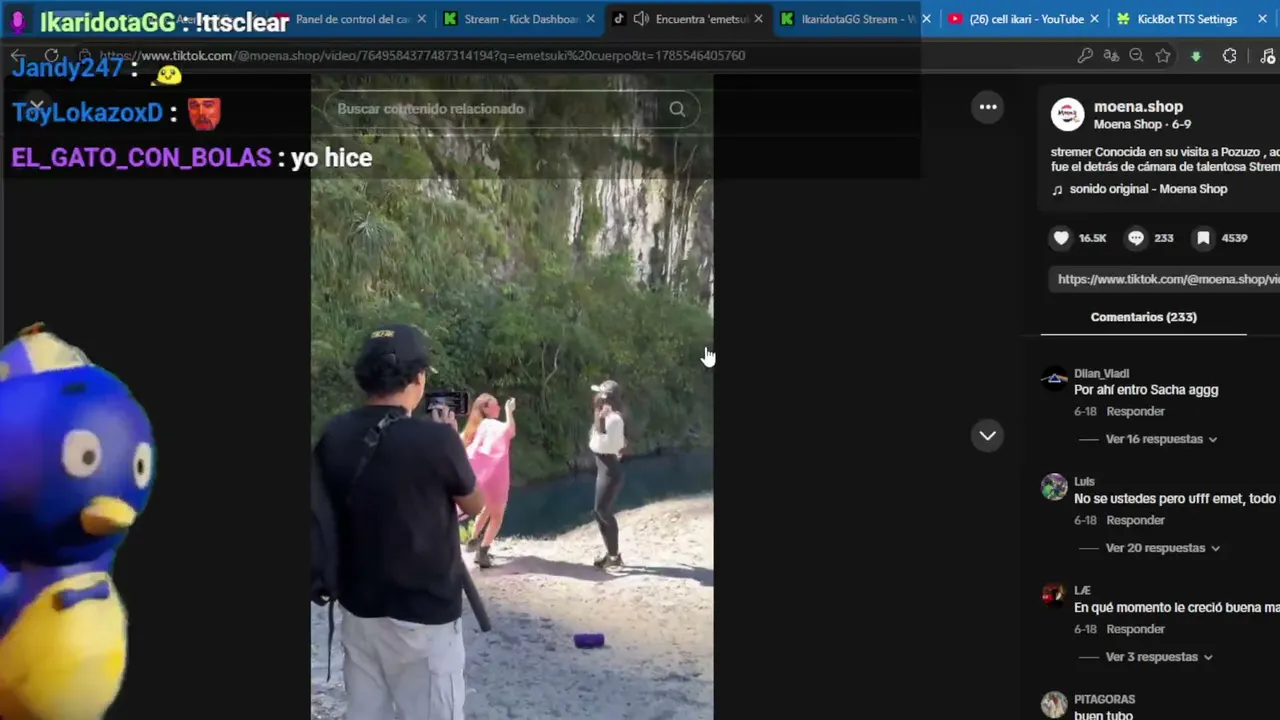Open Dilan_Vladi username link
Image resolution: width=1280 pixels, height=720 pixels.
coord(1101,374)
